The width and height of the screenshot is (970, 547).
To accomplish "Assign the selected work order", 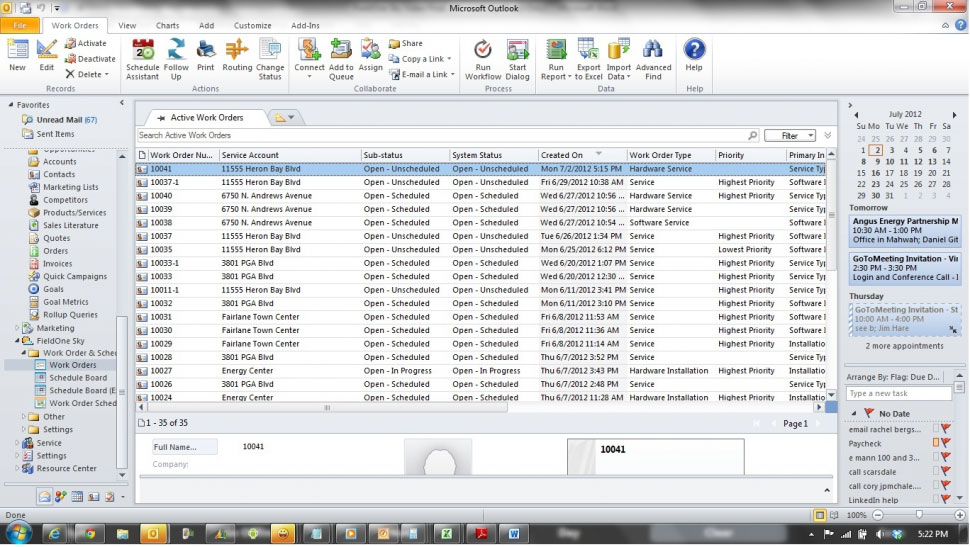I will pyautogui.click(x=370, y=55).
